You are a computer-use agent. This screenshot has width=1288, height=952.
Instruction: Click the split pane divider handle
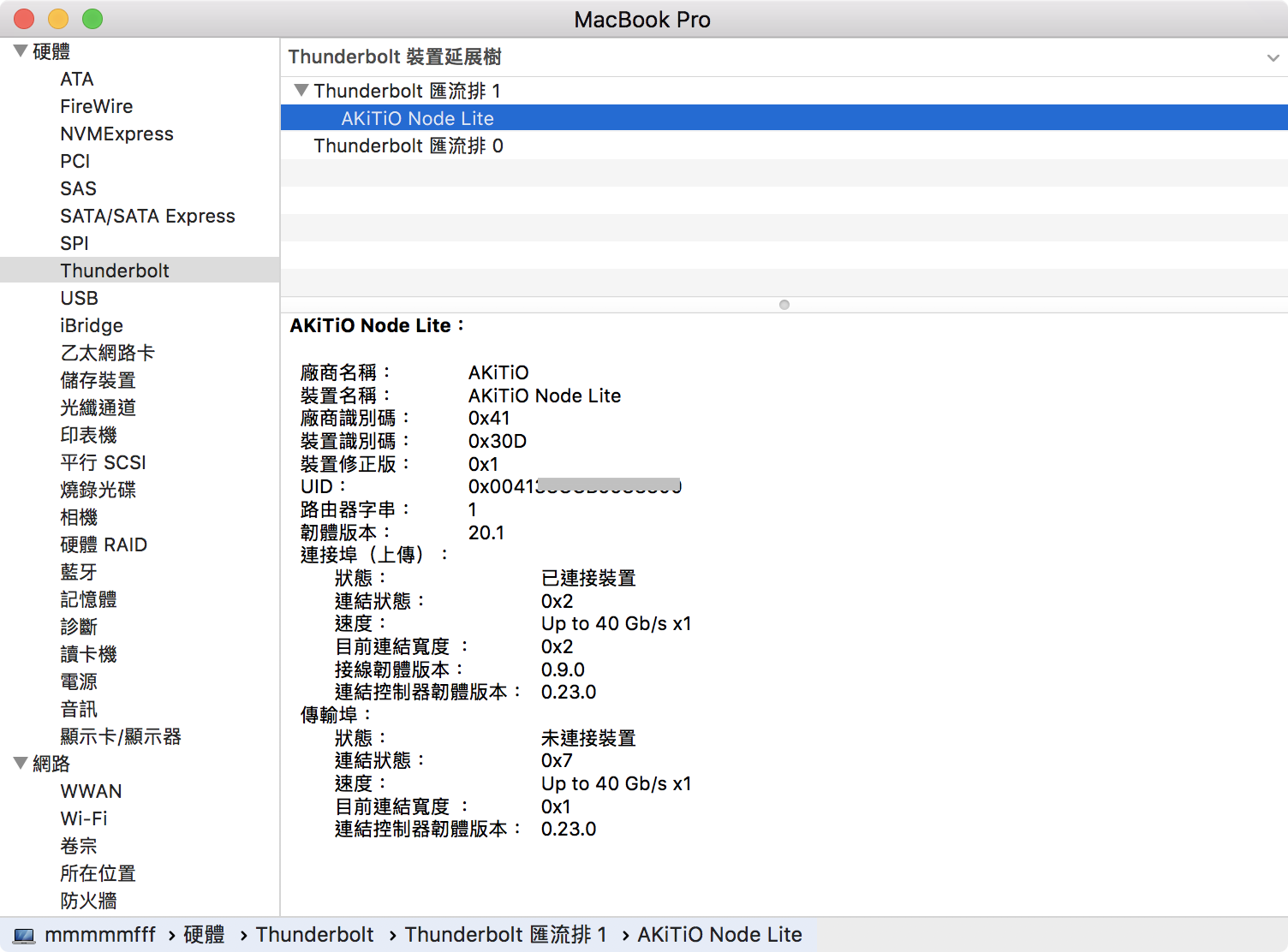point(784,305)
